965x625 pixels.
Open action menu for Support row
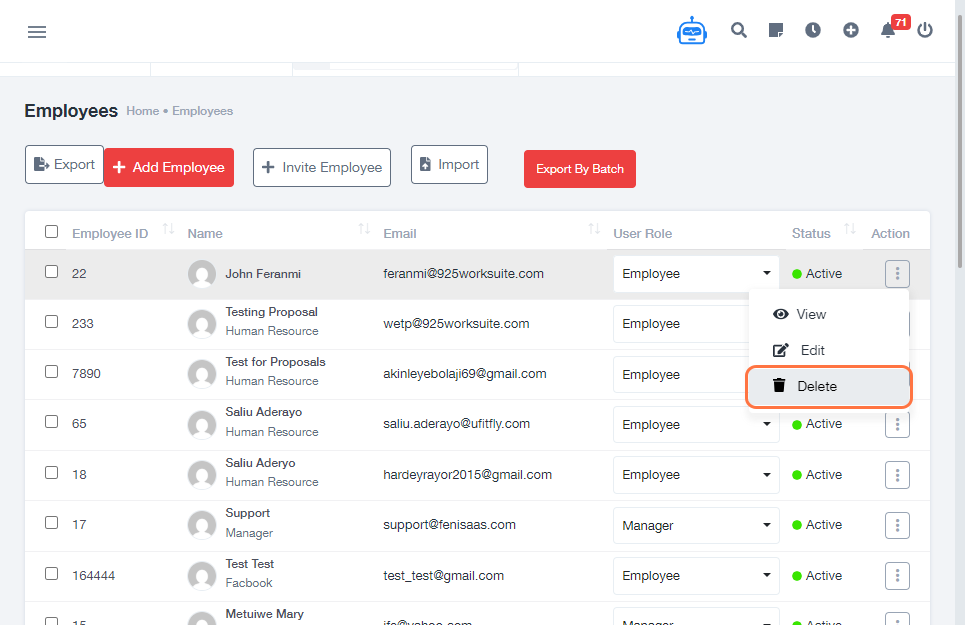(897, 525)
